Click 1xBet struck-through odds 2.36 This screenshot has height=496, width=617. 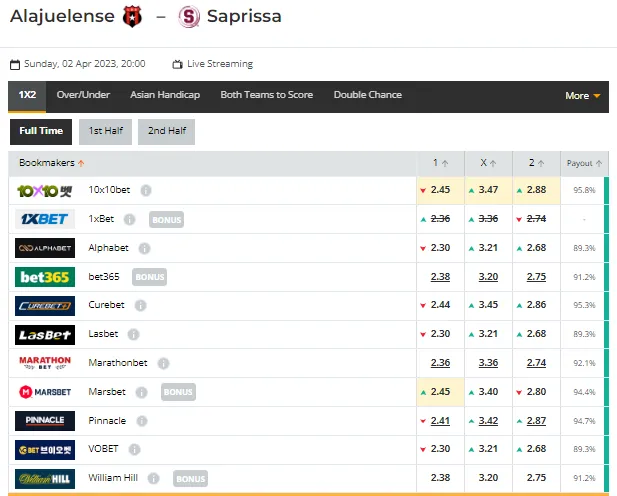pos(440,219)
